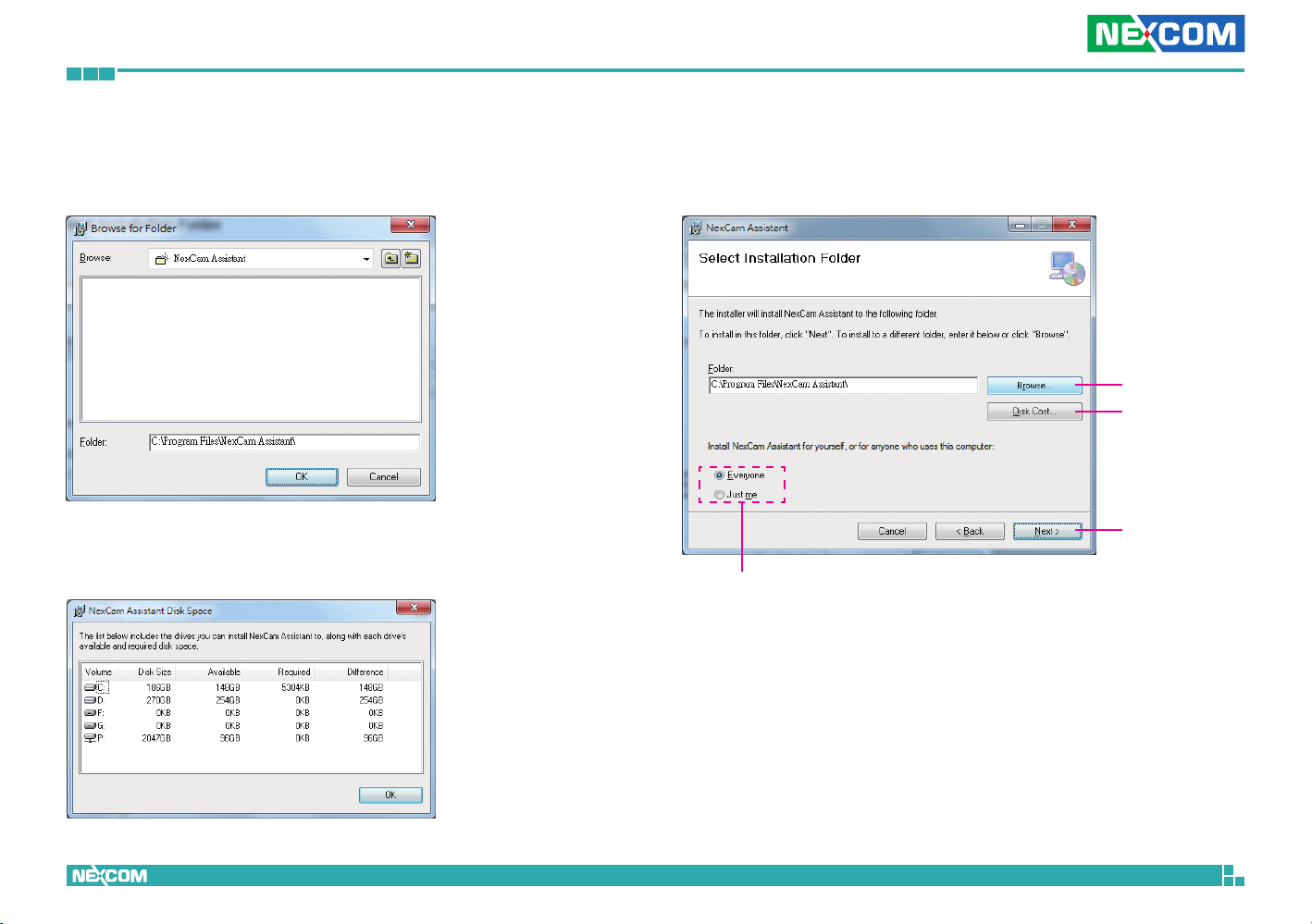Close the Browse for Folder dialog
This screenshot has height=924, width=1312.
(410, 225)
